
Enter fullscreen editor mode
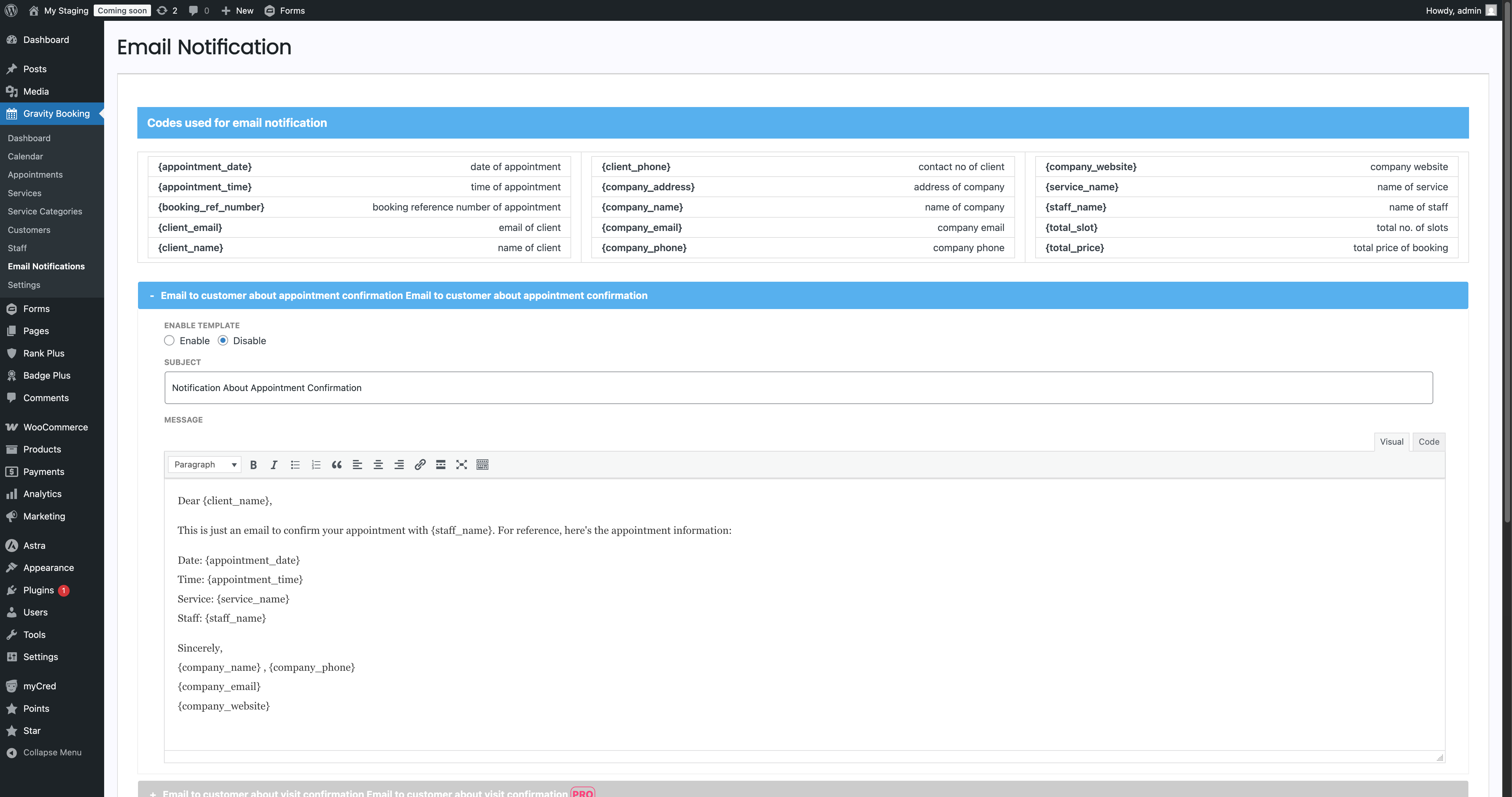click(x=461, y=465)
